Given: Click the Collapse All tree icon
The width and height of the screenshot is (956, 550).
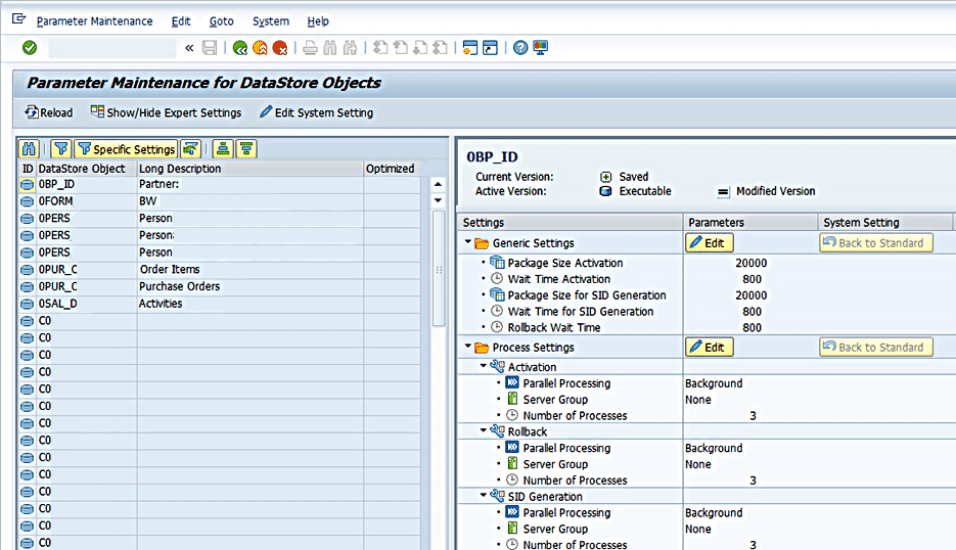Looking at the screenshot, I should click(246, 149).
